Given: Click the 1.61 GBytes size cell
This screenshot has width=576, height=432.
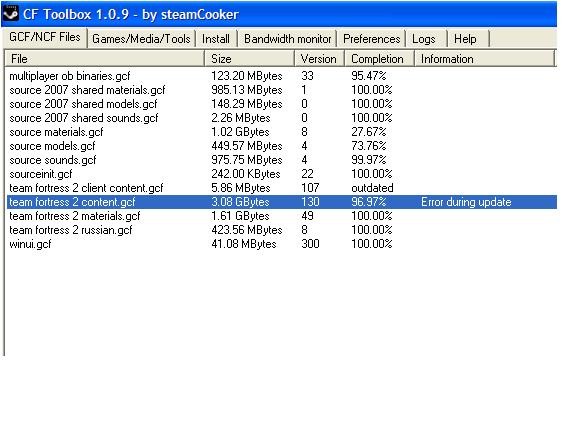Looking at the screenshot, I should (x=240, y=216).
